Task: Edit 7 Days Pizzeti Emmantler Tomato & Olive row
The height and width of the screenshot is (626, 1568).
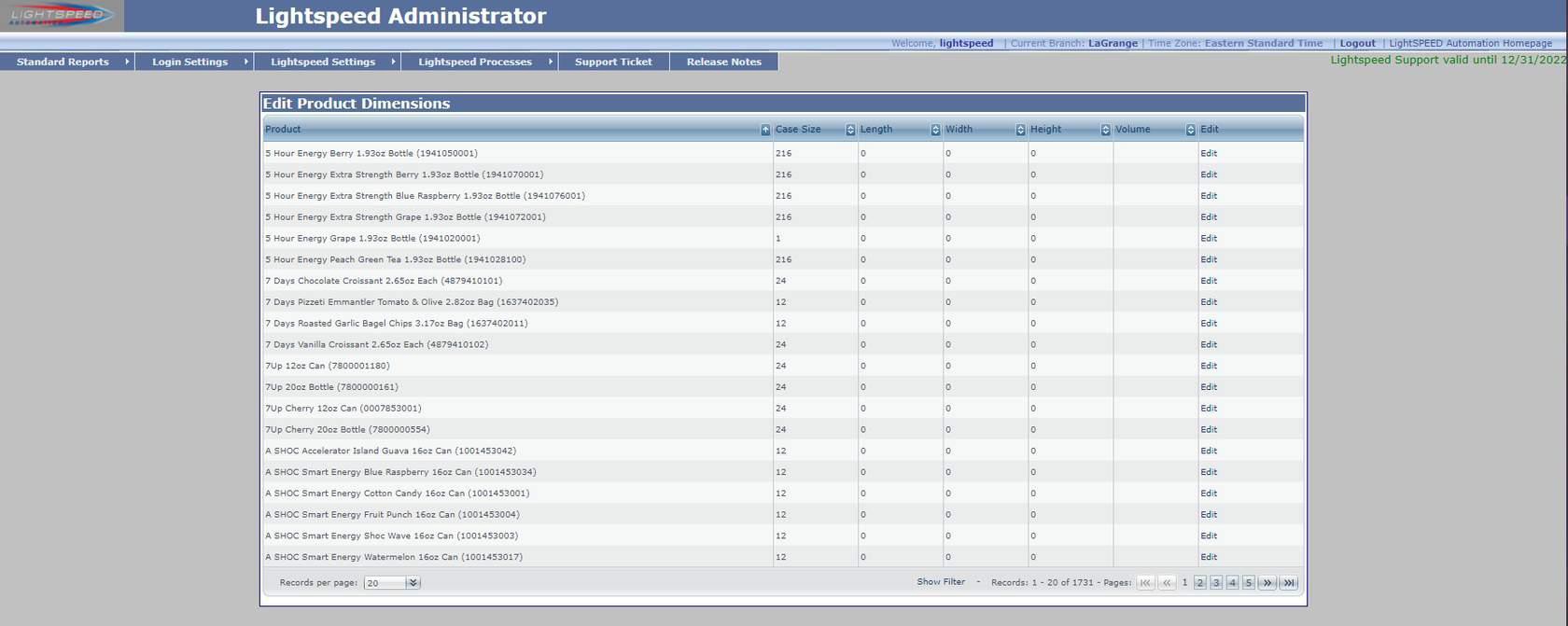Action: pos(1209,302)
